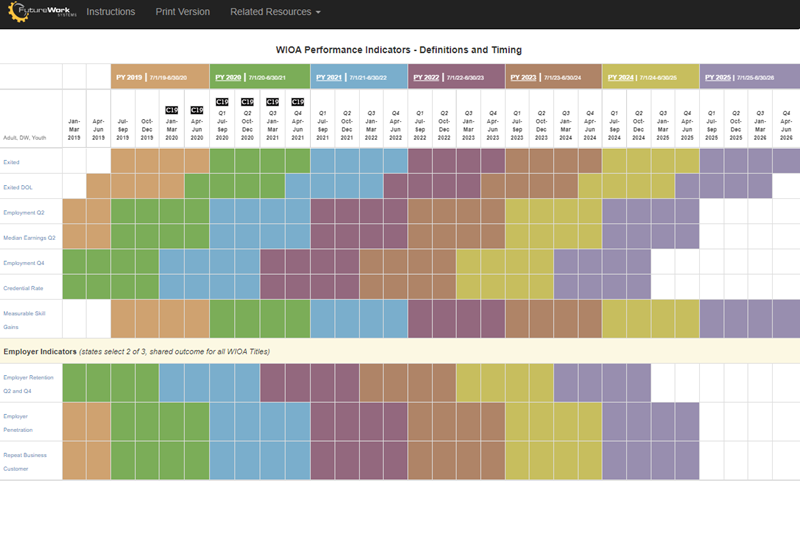Click the C19 badge above Q4 Apr-Jun 2021
The width and height of the screenshot is (800, 534).
(297, 102)
